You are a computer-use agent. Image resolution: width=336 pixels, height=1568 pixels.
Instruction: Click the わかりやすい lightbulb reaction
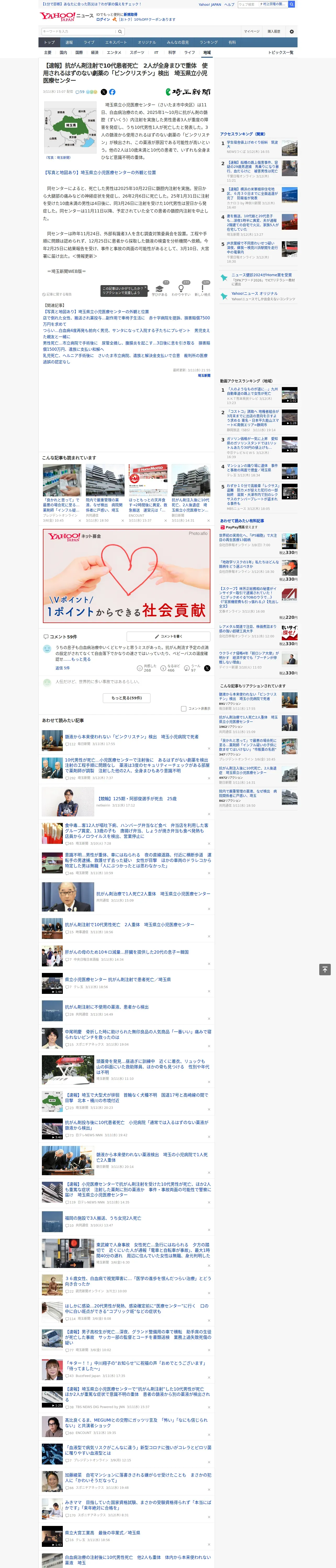pyautogui.click(x=181, y=290)
